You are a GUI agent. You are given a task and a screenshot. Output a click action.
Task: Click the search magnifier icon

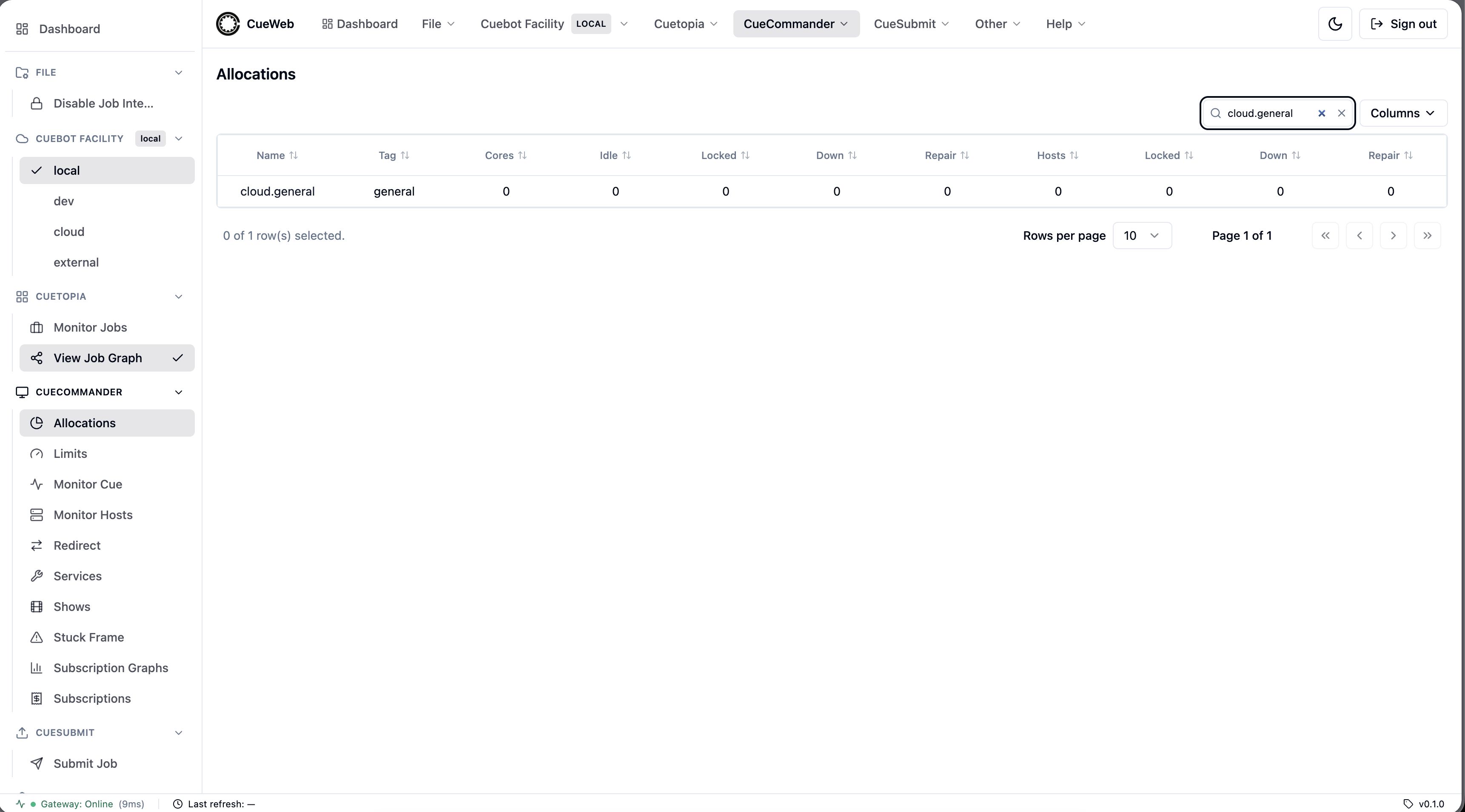coord(1216,113)
